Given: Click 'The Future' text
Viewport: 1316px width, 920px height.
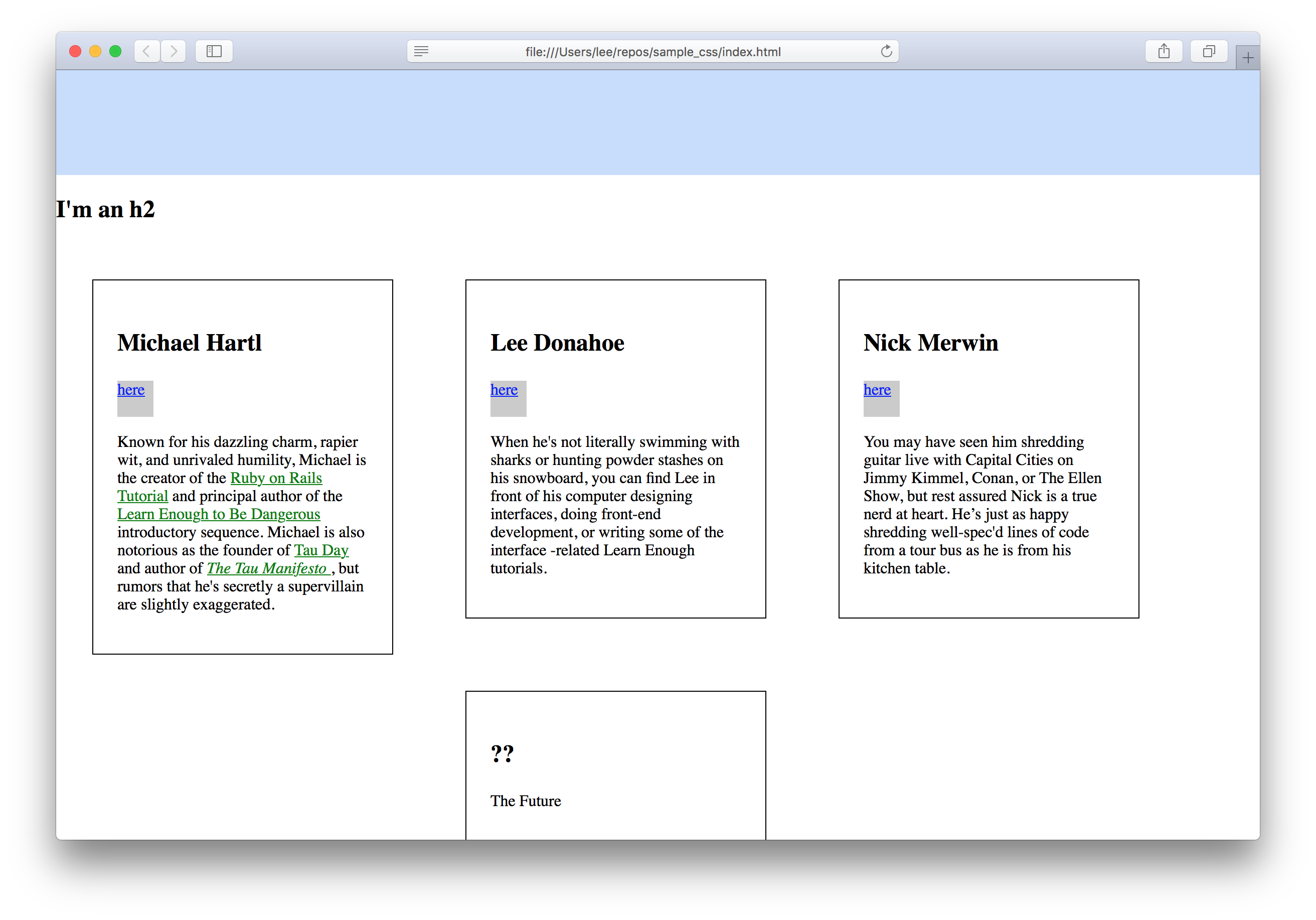Looking at the screenshot, I should point(526,801).
